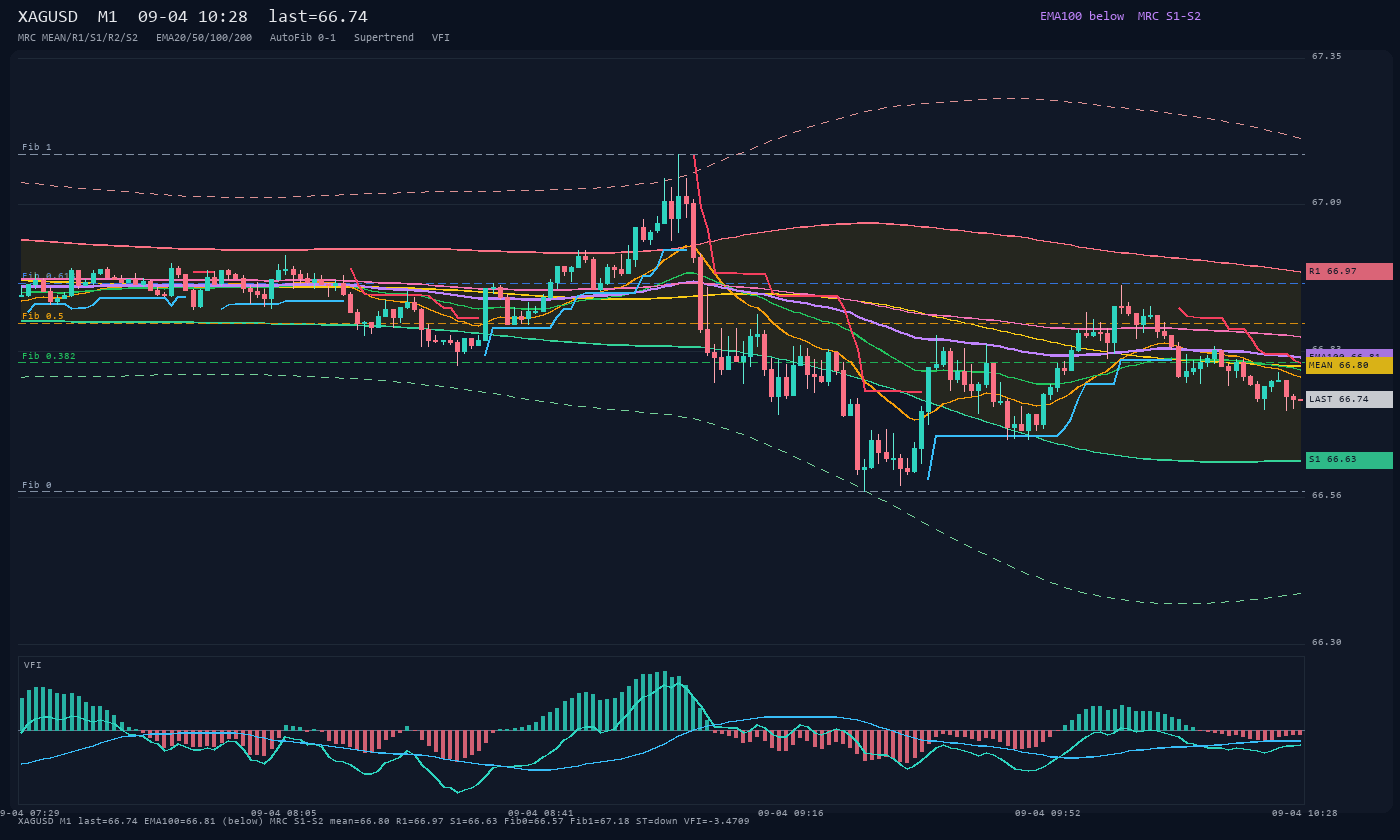Click the last=66.74 value in header

tap(318, 17)
